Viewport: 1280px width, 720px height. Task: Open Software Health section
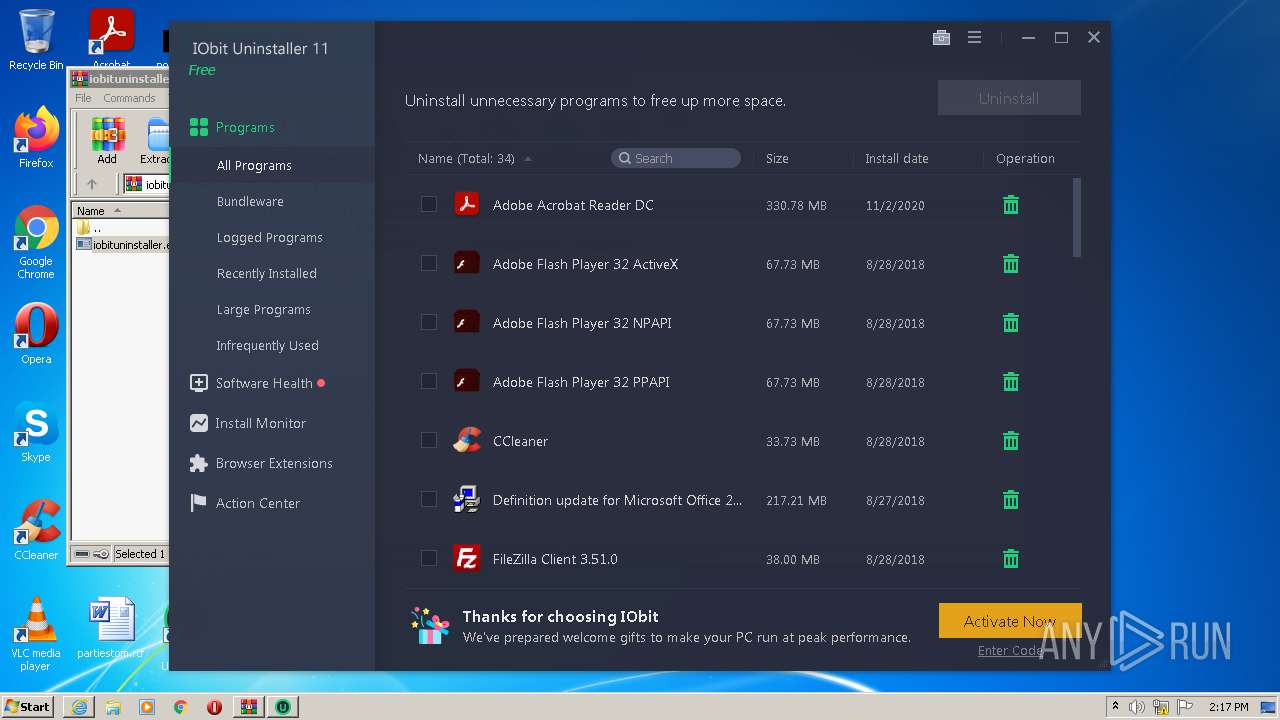tap(257, 383)
